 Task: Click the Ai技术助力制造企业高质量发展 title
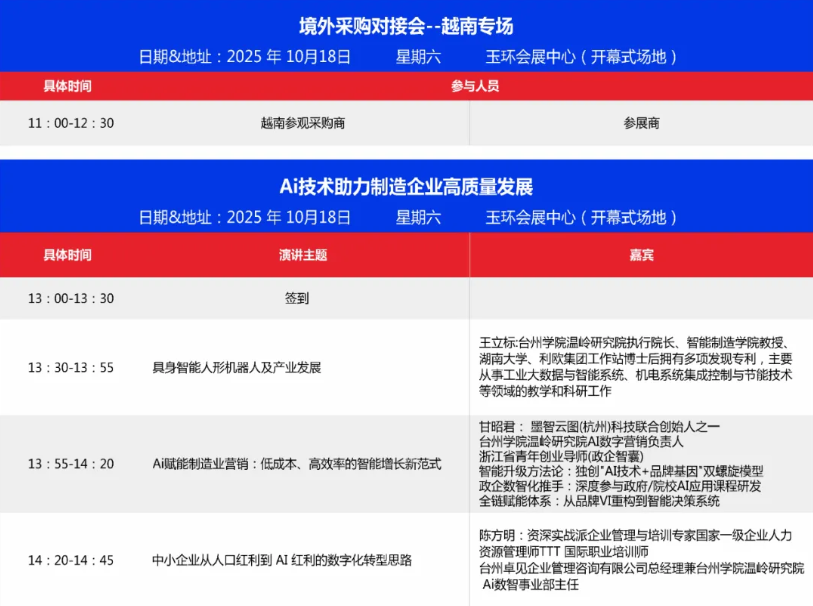point(406,187)
